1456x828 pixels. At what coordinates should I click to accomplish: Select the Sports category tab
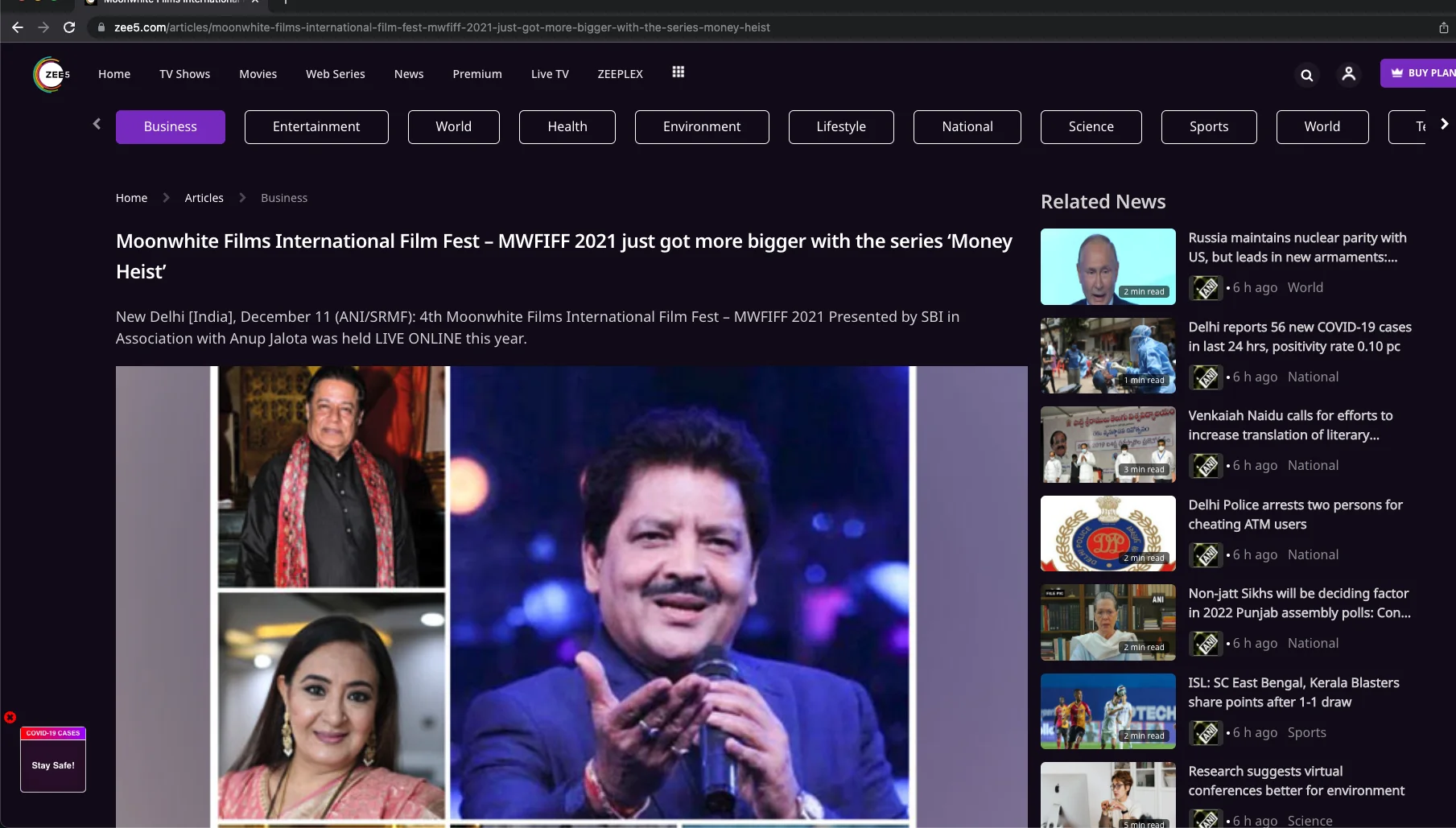pyautogui.click(x=1209, y=127)
